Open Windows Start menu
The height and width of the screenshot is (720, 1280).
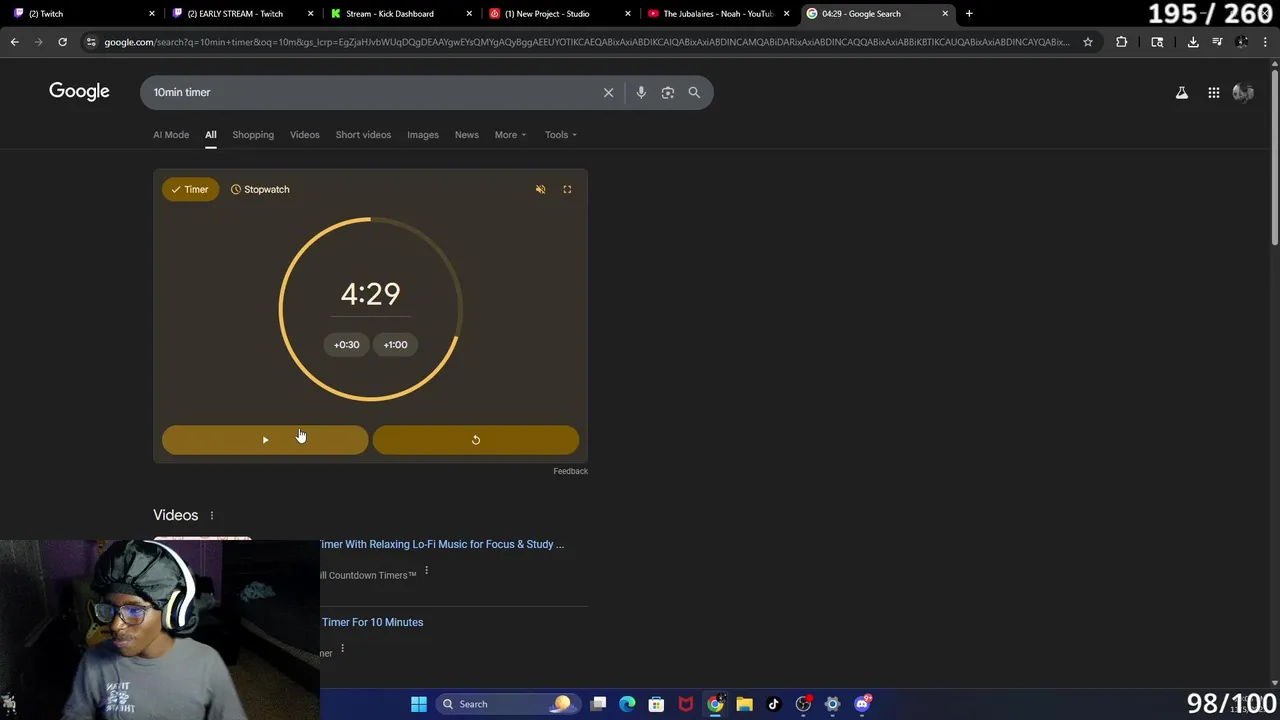pos(419,704)
